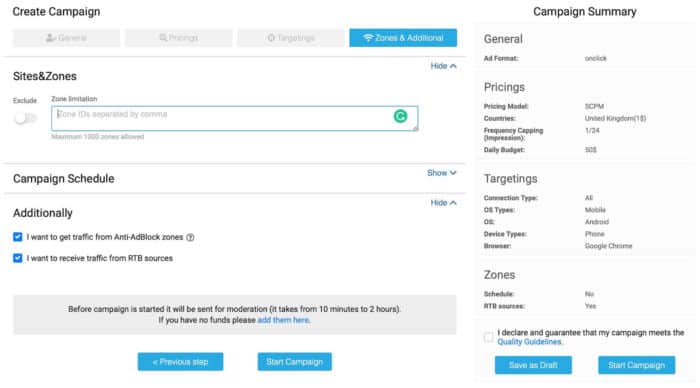The width and height of the screenshot is (700, 388).
Task: Click the target icon on Targetings tab
Action: (x=271, y=38)
